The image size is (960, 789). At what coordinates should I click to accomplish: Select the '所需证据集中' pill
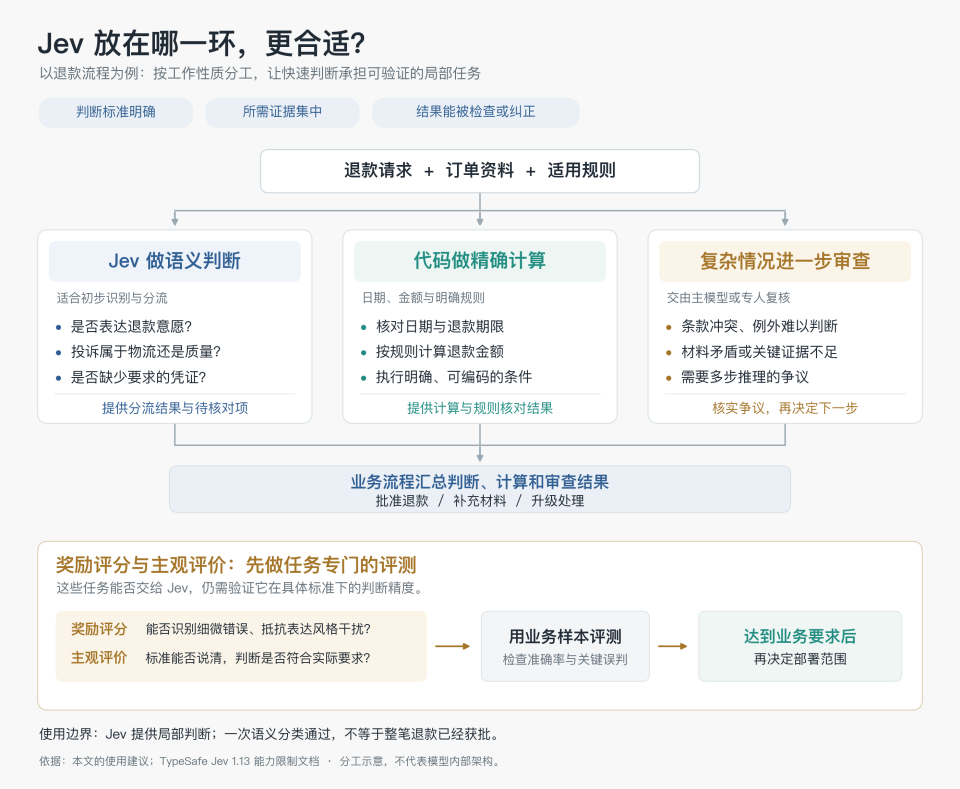click(282, 112)
